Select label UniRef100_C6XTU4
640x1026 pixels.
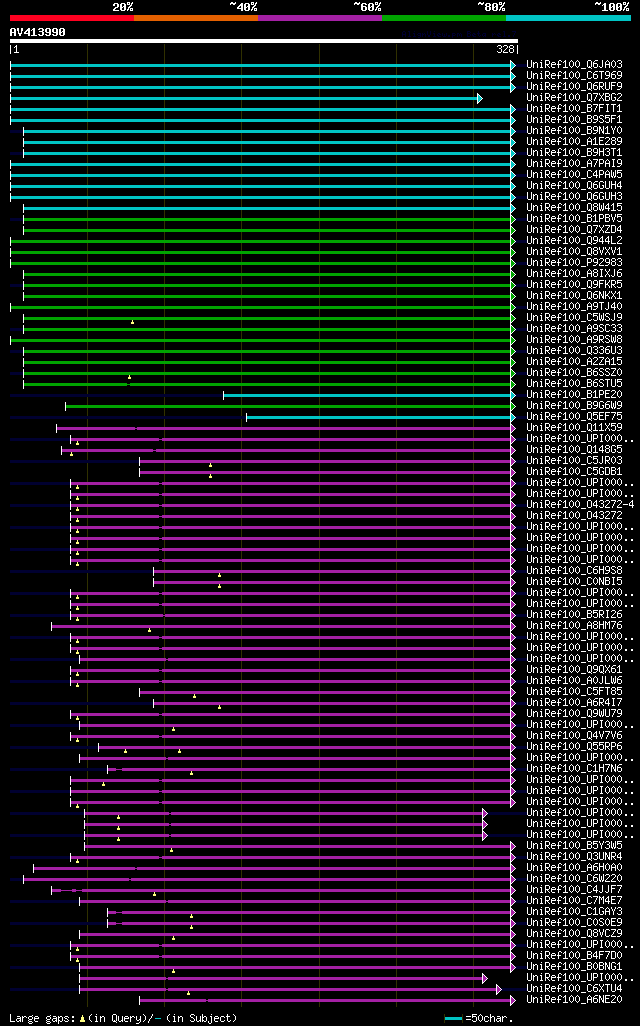(x=574, y=988)
